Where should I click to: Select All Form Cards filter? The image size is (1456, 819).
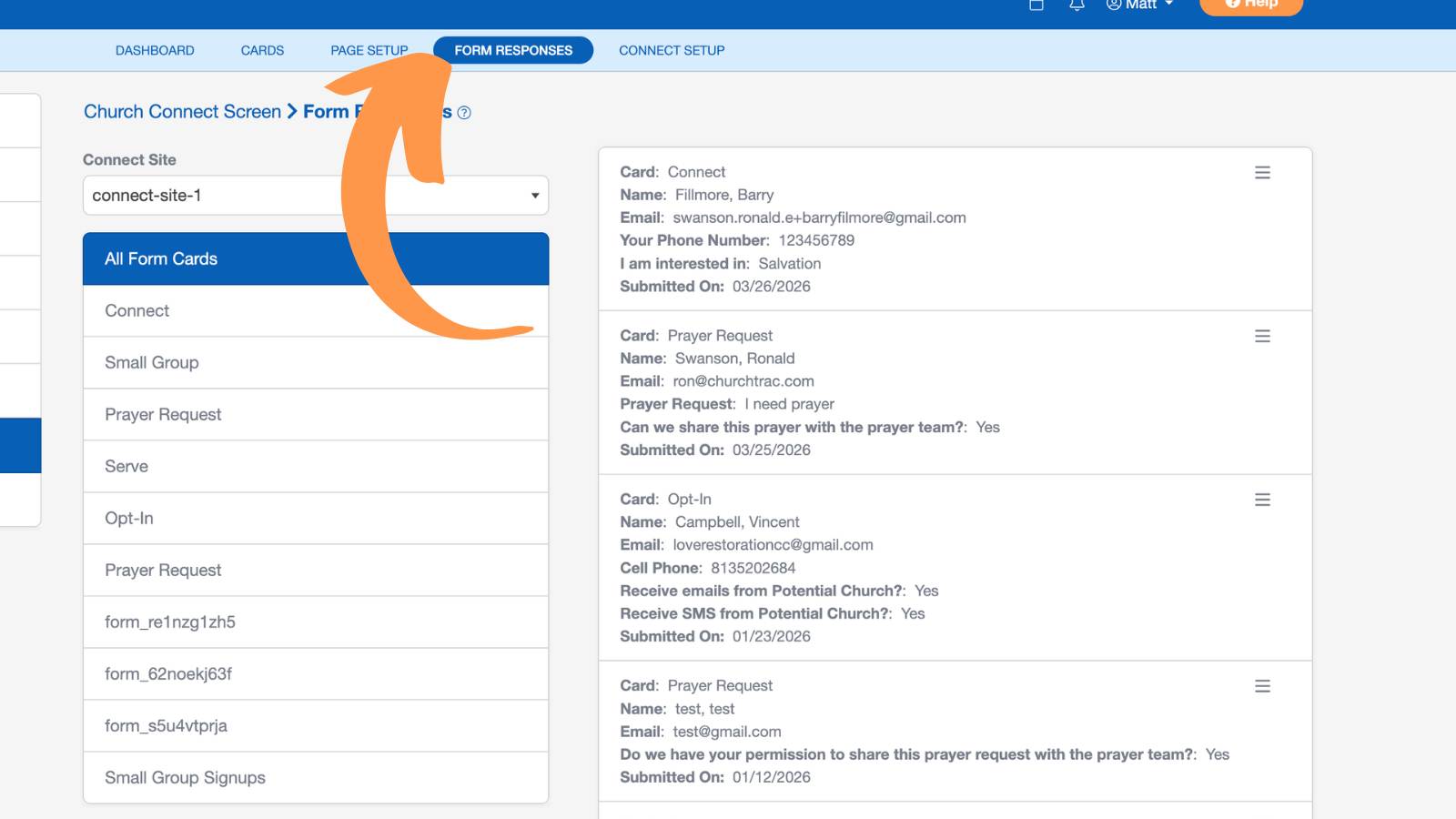pyautogui.click(x=316, y=258)
